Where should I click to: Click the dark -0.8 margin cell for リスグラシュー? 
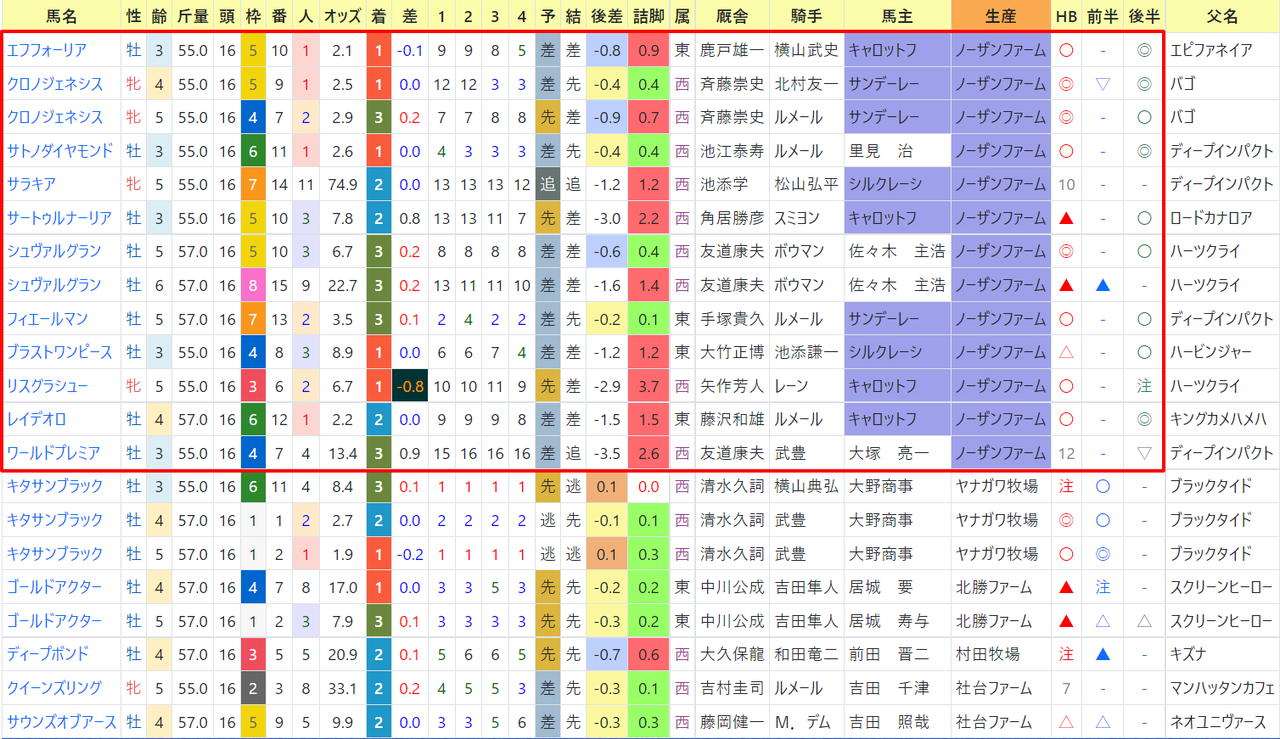(409, 386)
